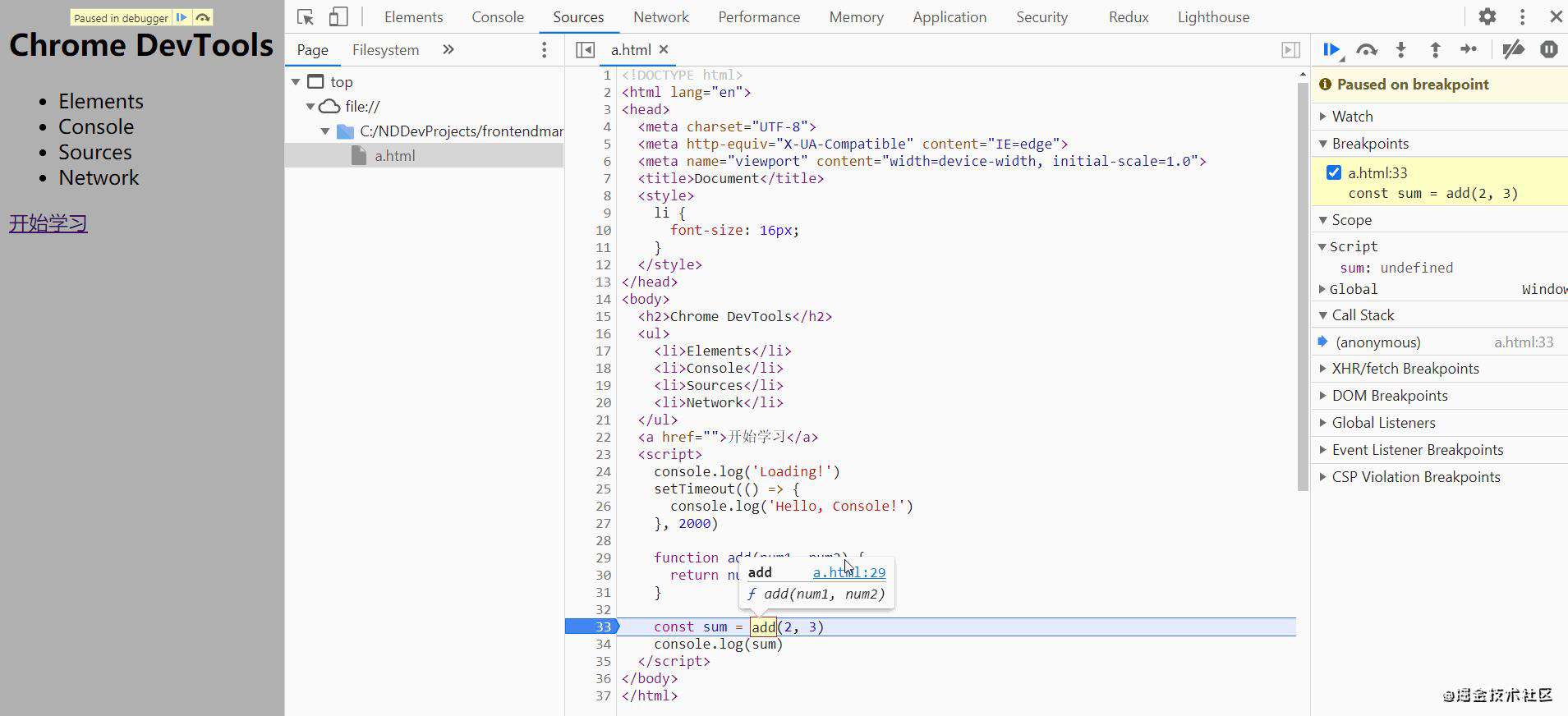Open the Network tab

661,17
